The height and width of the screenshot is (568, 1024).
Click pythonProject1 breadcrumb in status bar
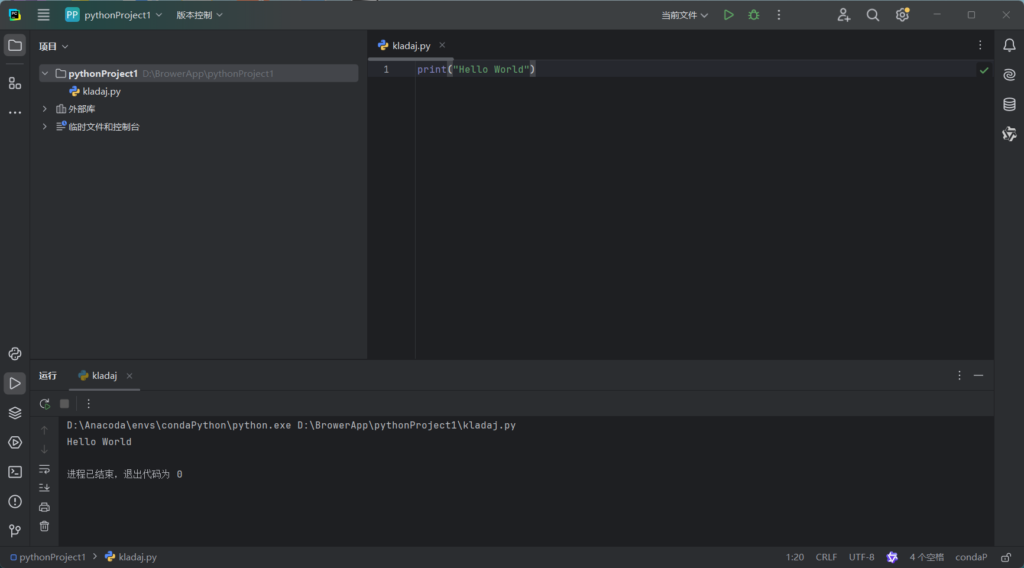(47, 557)
